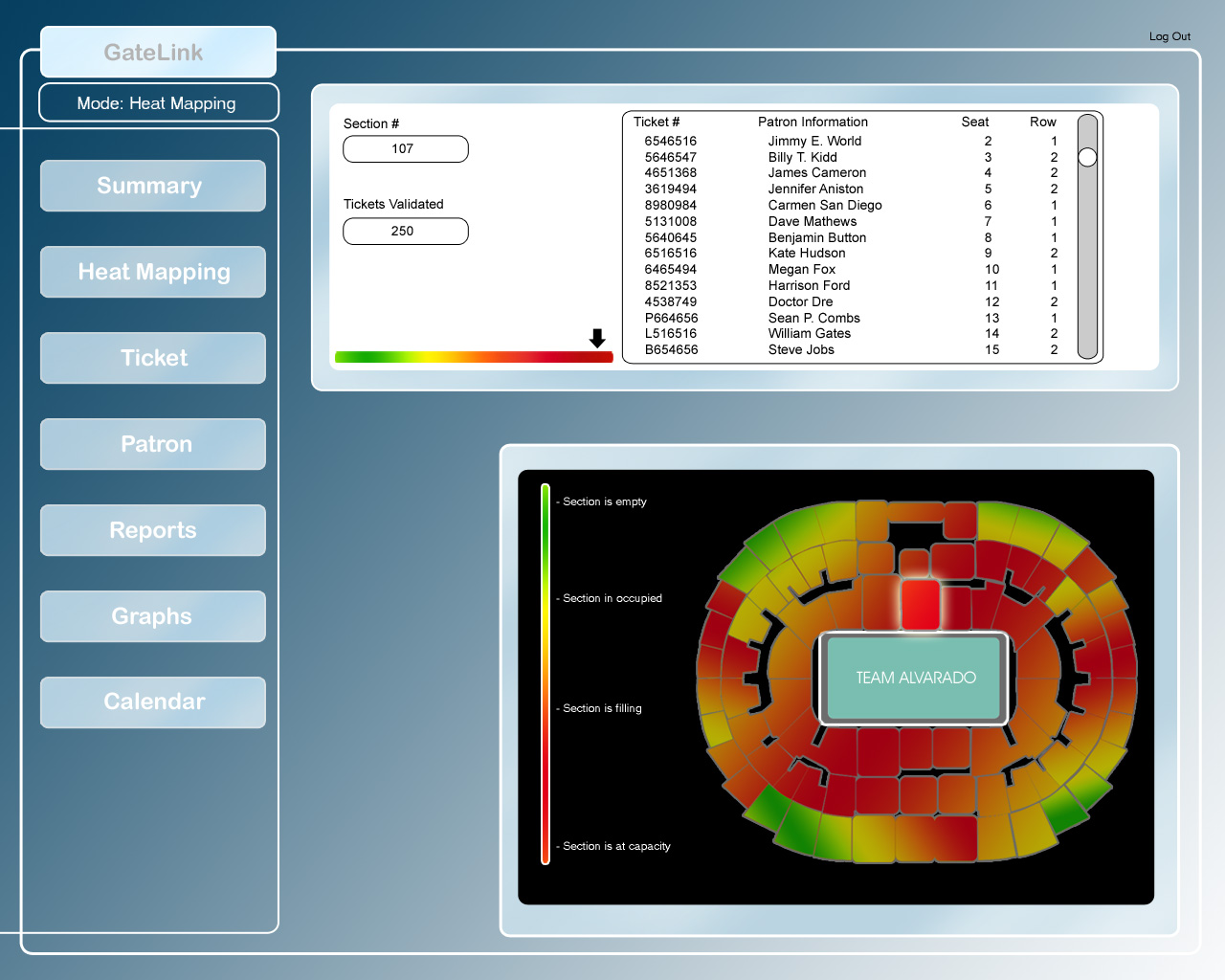Show the Graphs page

pyautogui.click(x=153, y=616)
